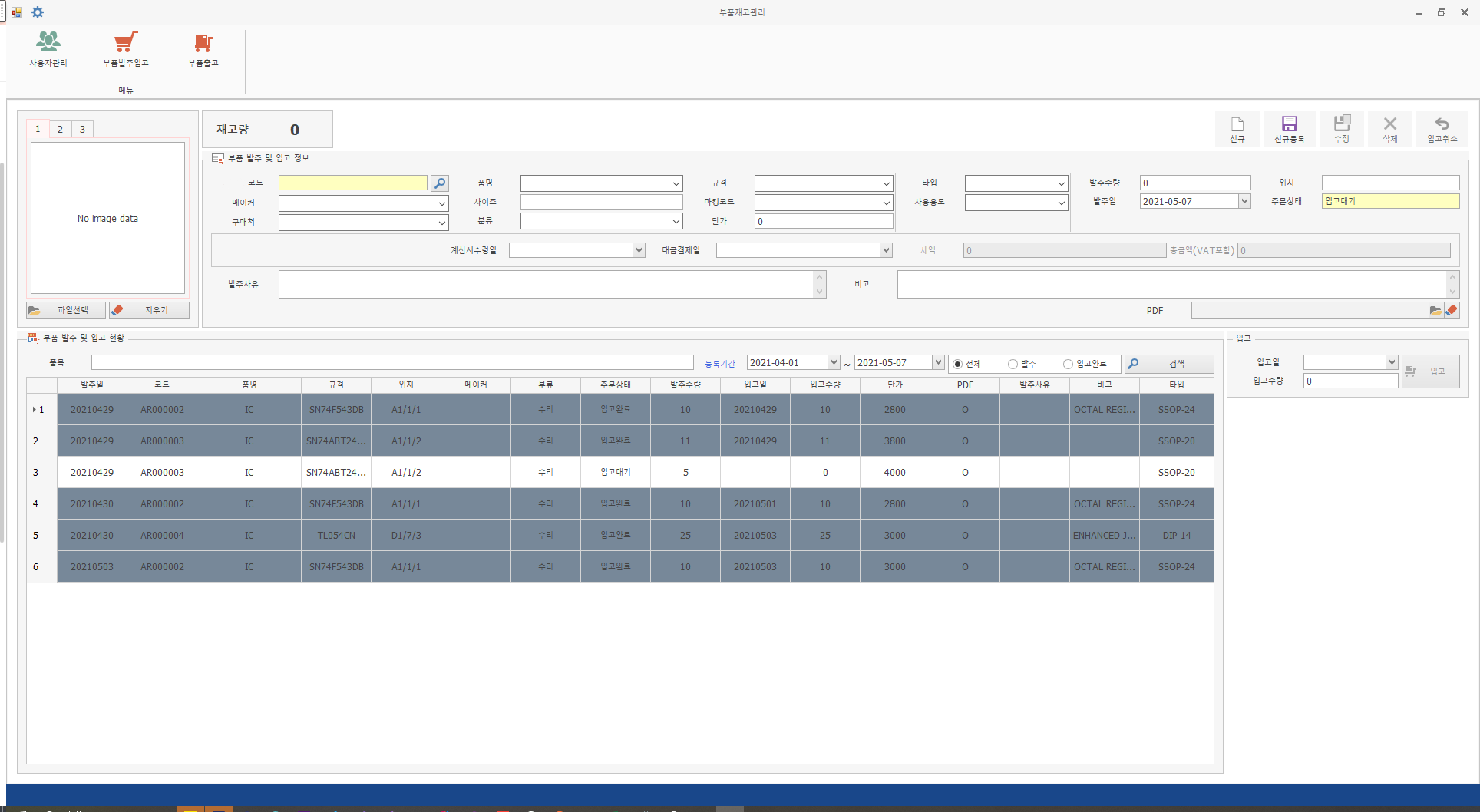Expand 분류 combo box
The image size is (1480, 812).
(x=676, y=222)
